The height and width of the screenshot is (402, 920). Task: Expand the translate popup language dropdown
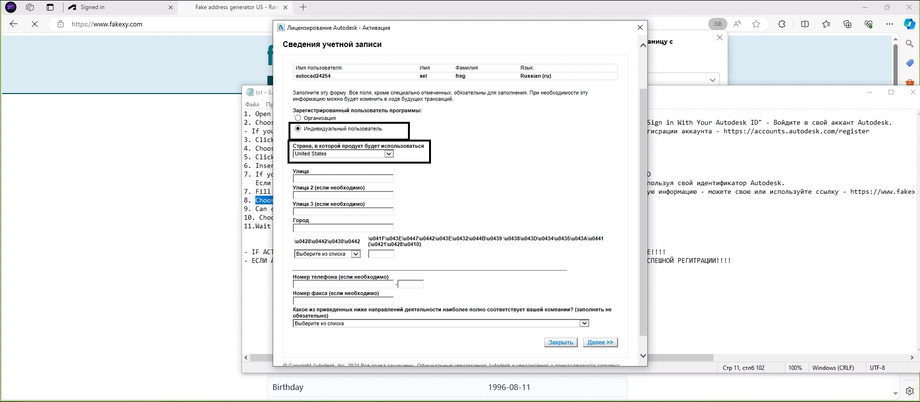(713, 80)
